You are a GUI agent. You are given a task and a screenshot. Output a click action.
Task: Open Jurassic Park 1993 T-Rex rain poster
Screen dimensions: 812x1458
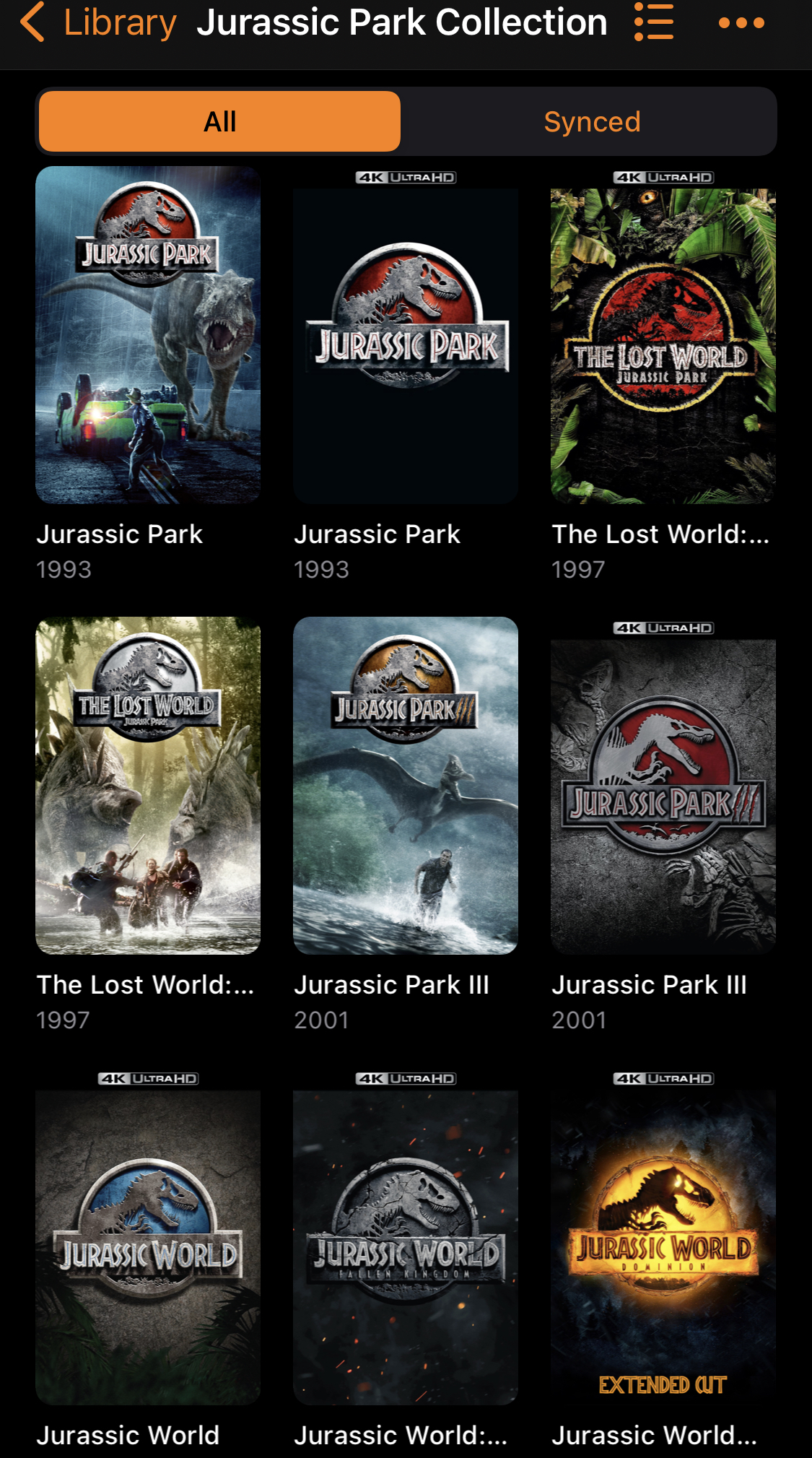point(148,335)
